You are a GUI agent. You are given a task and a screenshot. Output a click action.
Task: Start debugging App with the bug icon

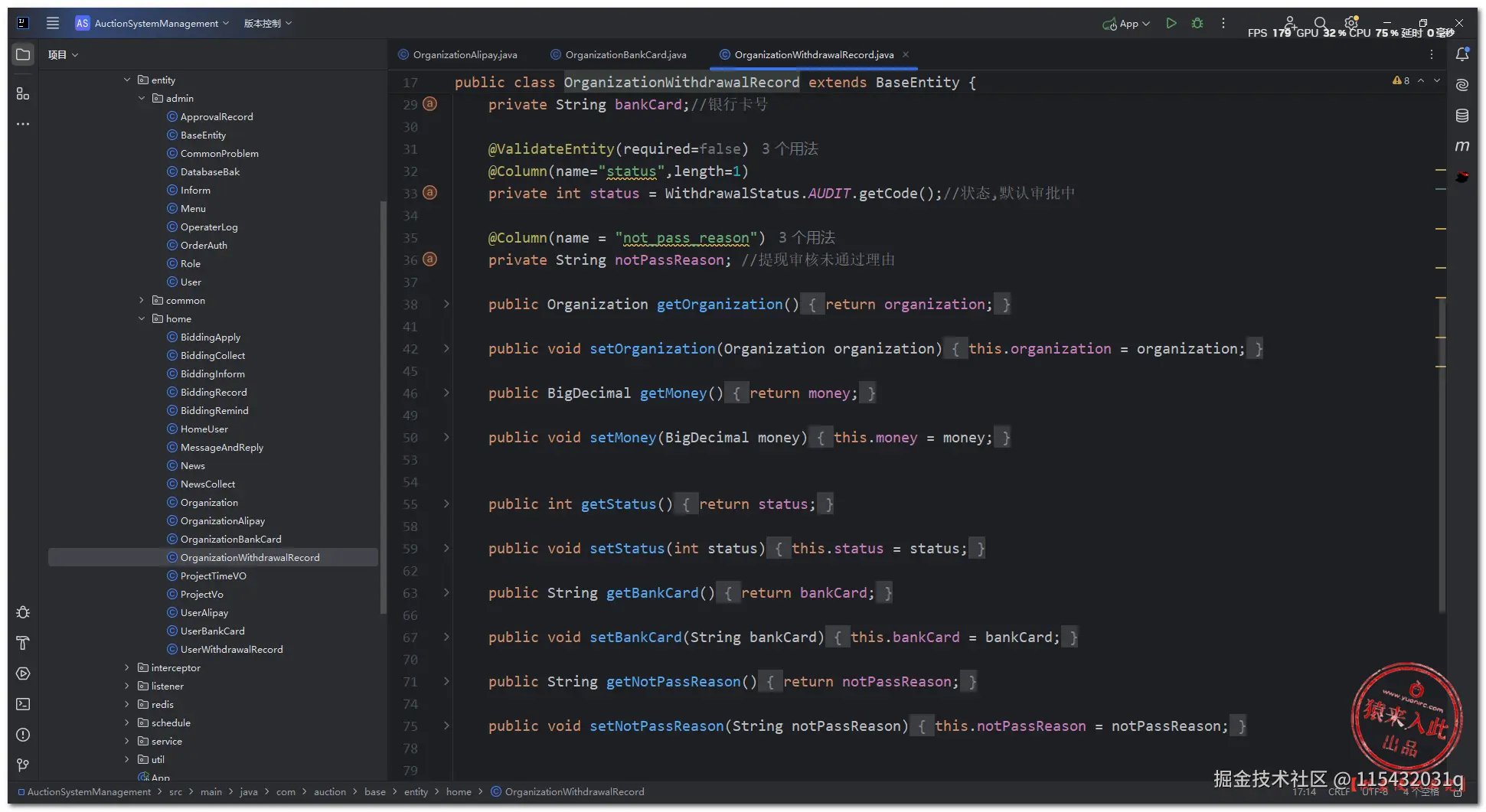tap(1197, 23)
